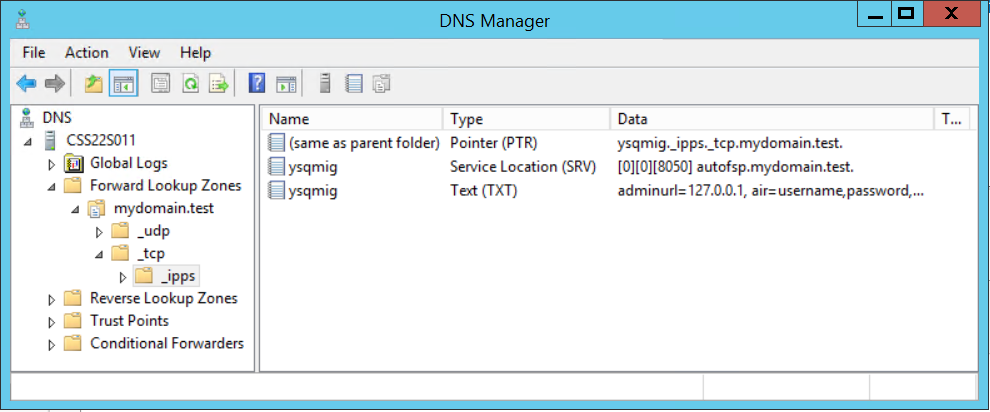
Task: Open the View menu
Action: [144, 52]
